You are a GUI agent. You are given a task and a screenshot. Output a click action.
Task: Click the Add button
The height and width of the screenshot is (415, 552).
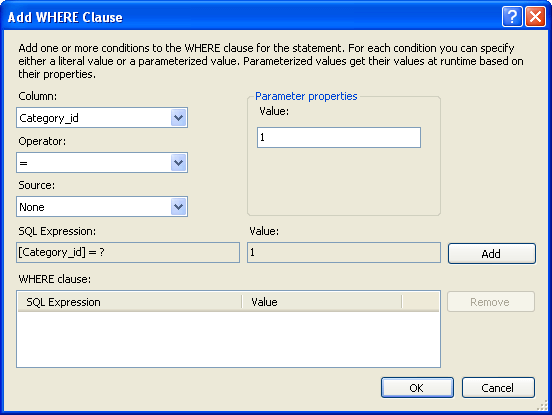(491, 253)
